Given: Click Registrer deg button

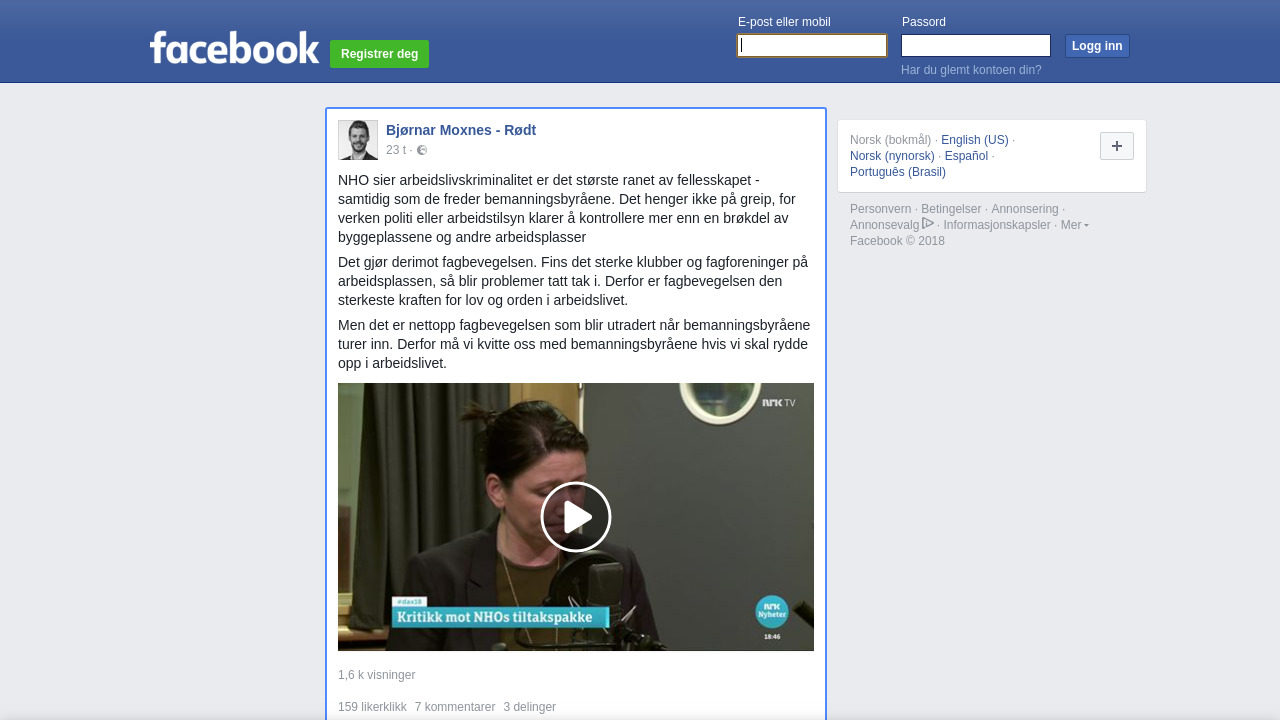Looking at the screenshot, I should tap(379, 54).
